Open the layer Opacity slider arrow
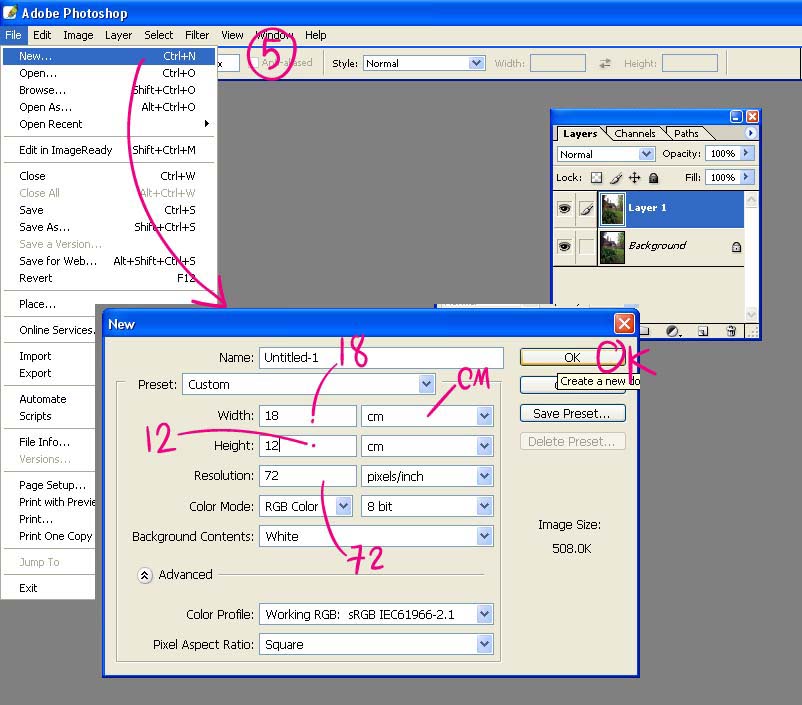The height and width of the screenshot is (705, 802). pos(746,154)
